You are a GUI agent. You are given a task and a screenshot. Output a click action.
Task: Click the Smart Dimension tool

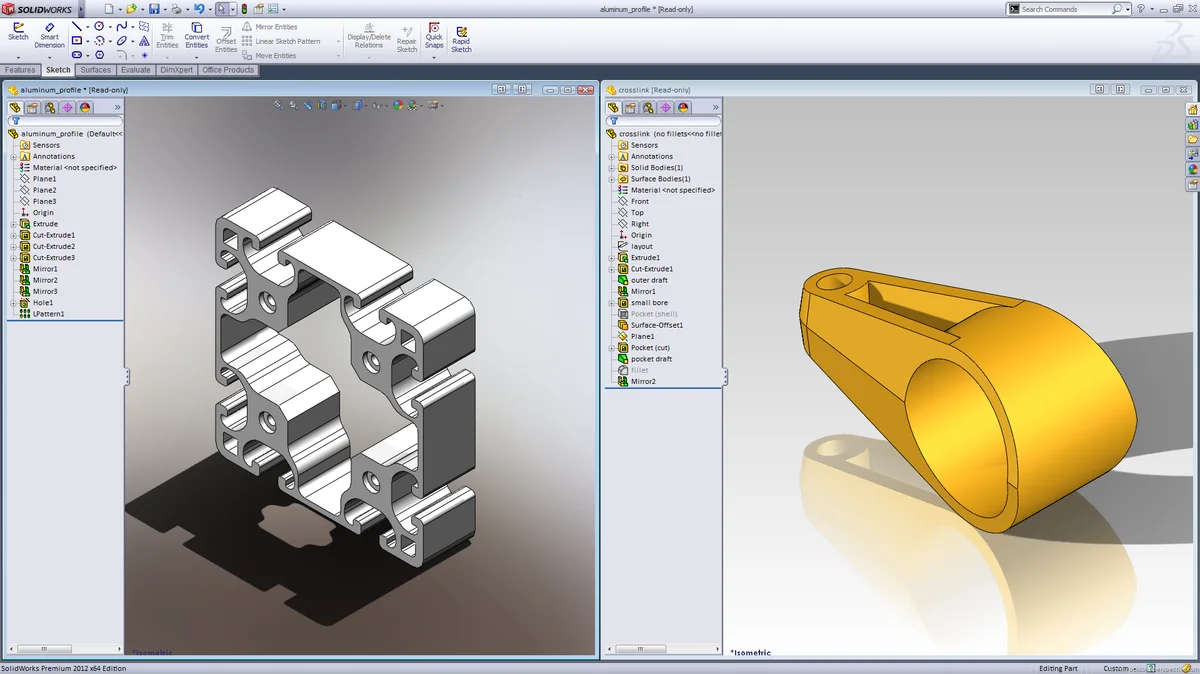[49, 35]
